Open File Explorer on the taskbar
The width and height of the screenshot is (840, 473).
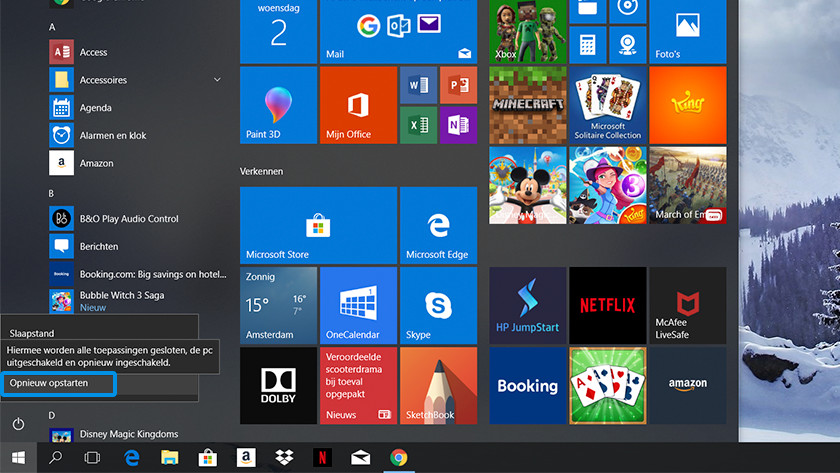[170, 457]
